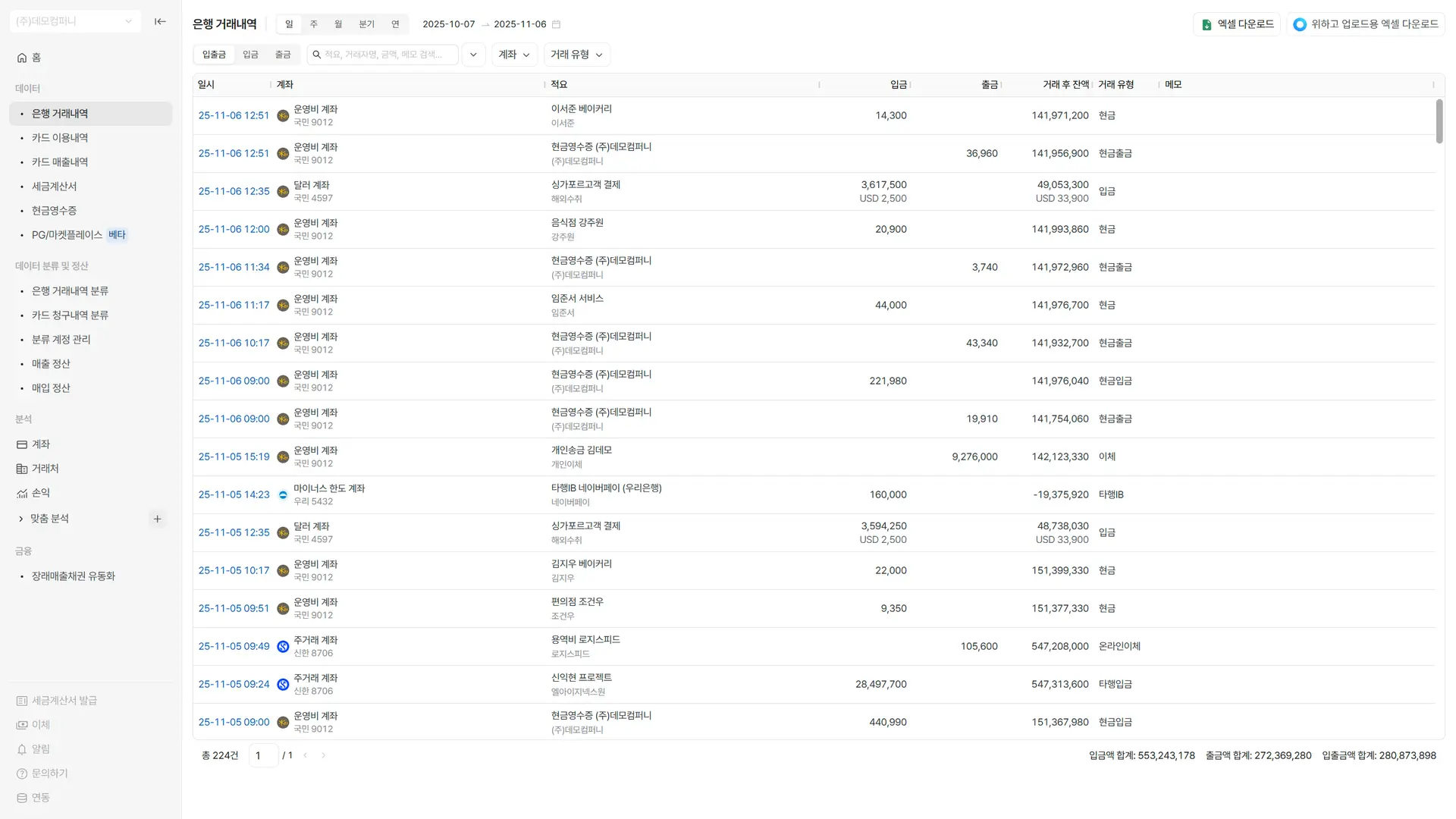The height and width of the screenshot is (819, 1456).
Task: Open 세금계산서 in the sidebar
Action: (54, 187)
